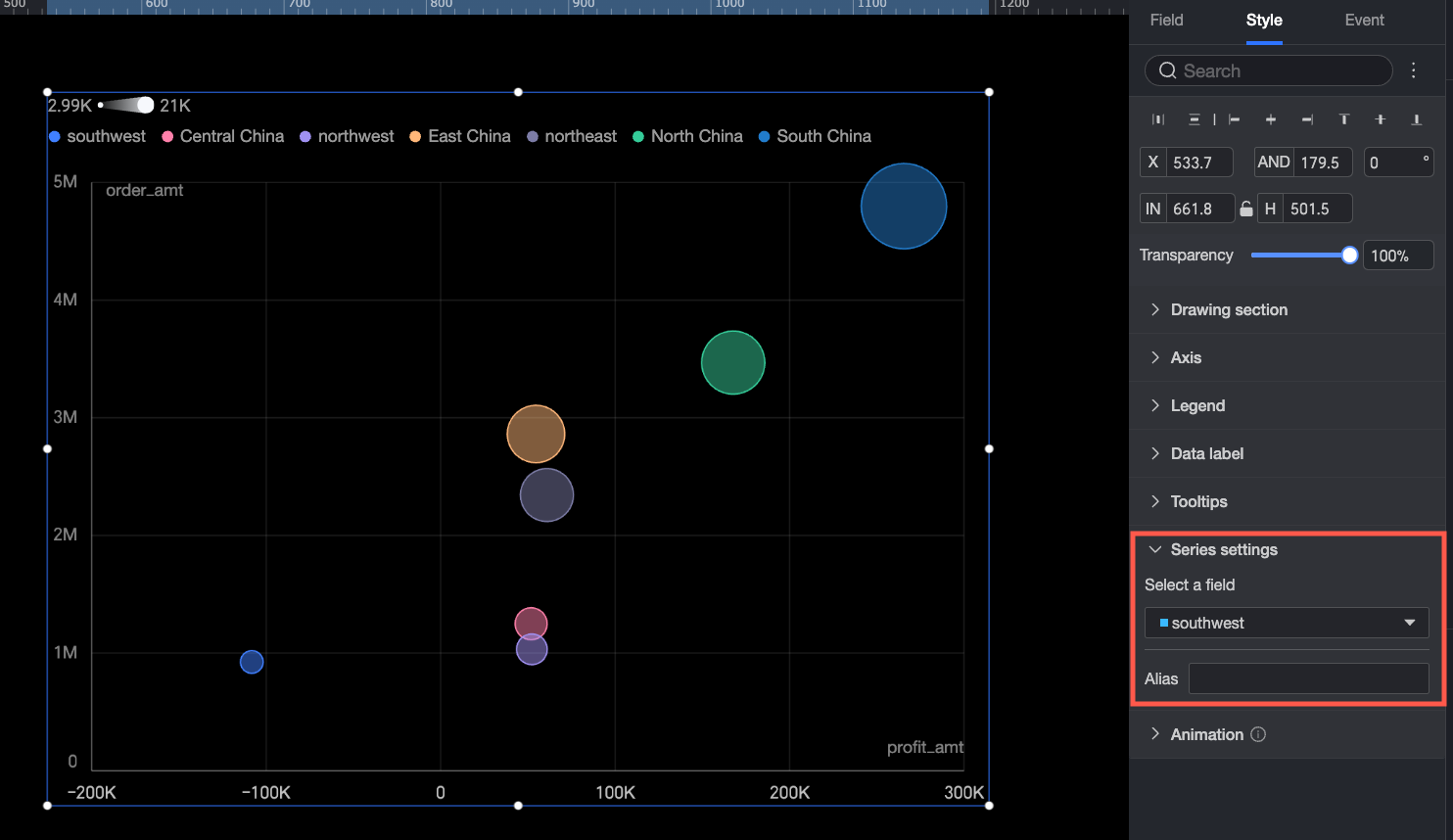Click the magnifier icon in the search box
The image size is (1453, 840).
pyautogui.click(x=1167, y=70)
